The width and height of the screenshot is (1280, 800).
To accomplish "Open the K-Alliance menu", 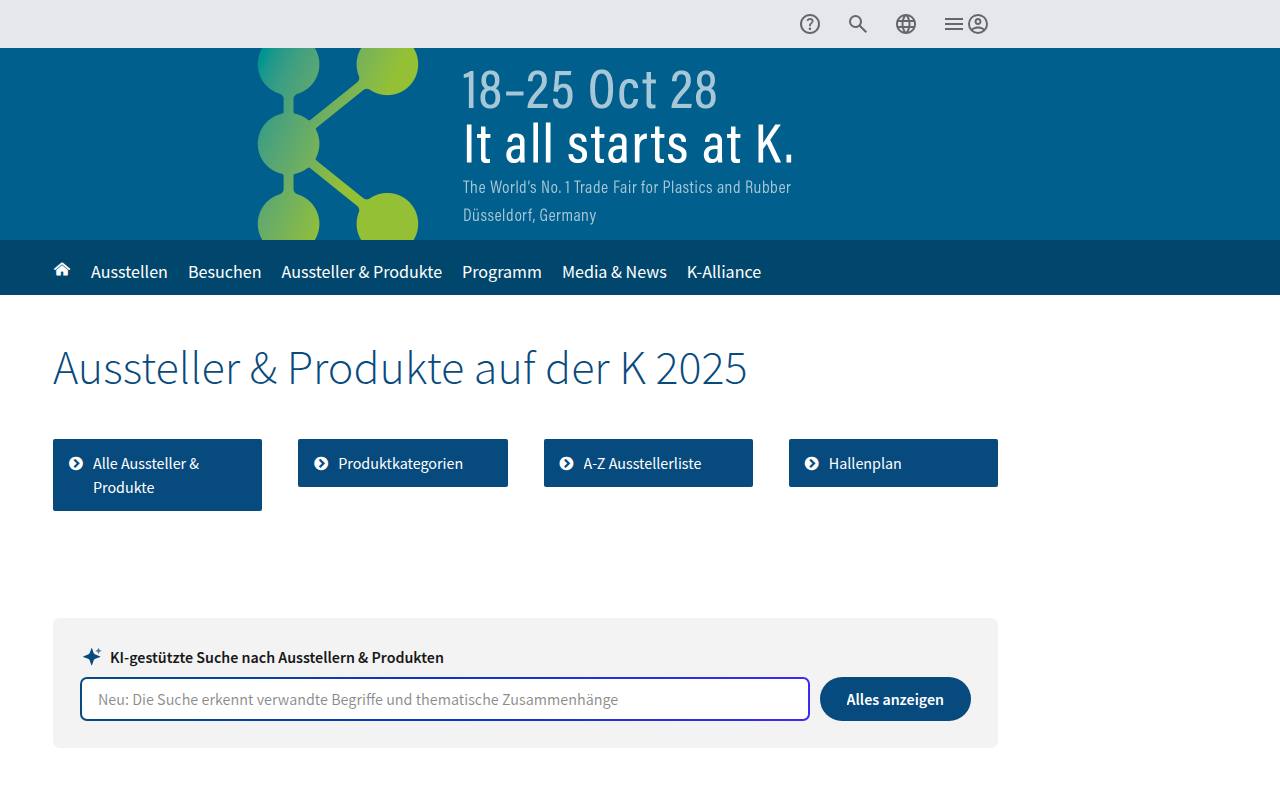I will [724, 272].
